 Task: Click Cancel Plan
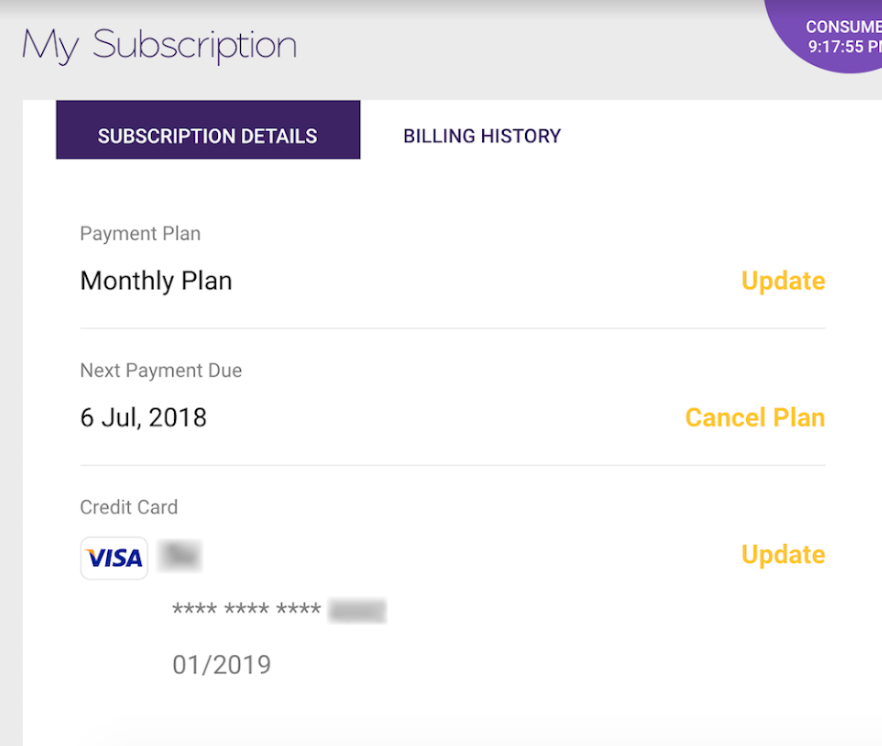click(x=754, y=417)
